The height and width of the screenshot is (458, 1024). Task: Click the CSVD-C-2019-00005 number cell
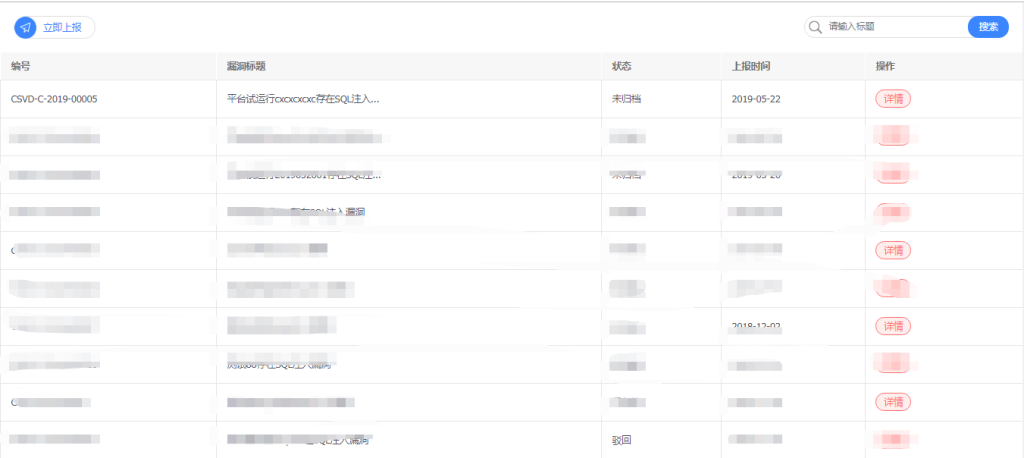point(54,99)
